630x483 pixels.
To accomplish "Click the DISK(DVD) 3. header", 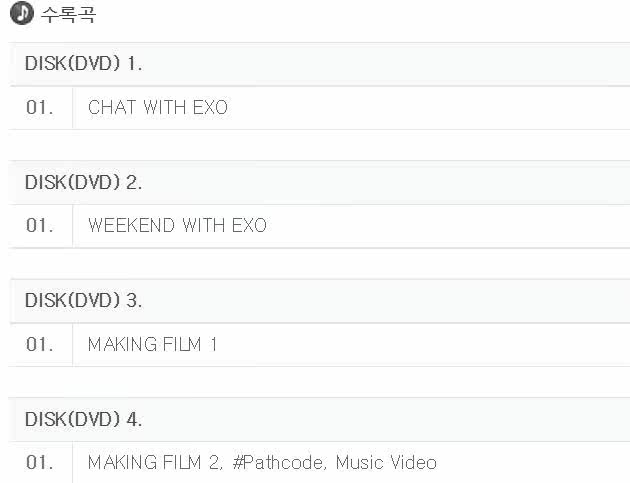I will point(83,300).
